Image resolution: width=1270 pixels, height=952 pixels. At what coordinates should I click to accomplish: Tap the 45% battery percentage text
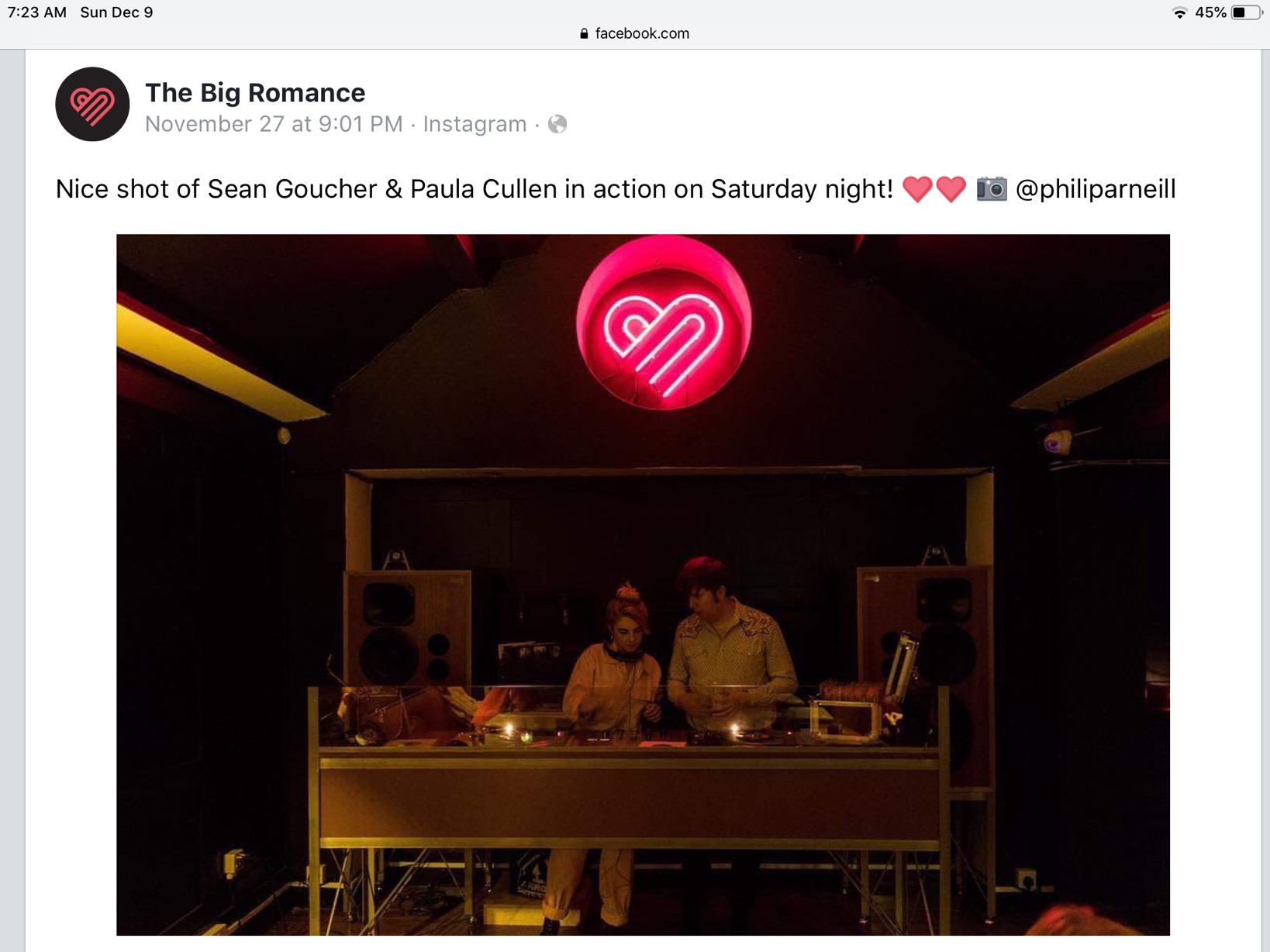[1210, 12]
